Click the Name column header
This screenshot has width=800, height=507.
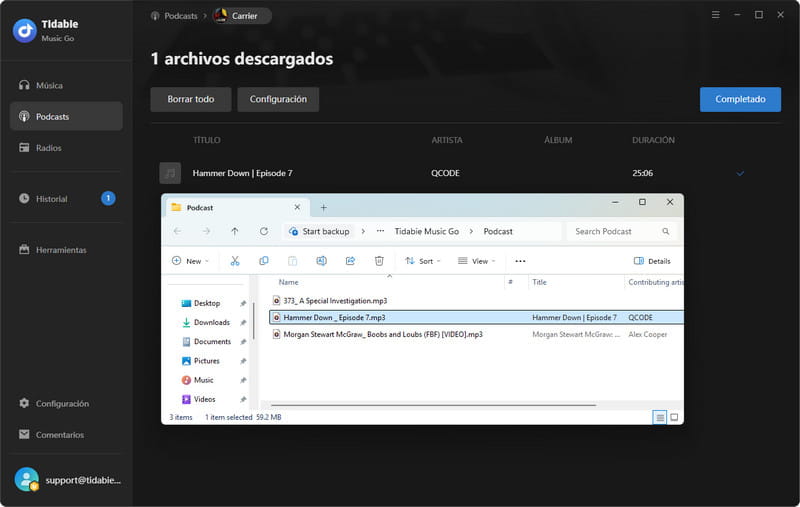pyautogui.click(x=288, y=282)
